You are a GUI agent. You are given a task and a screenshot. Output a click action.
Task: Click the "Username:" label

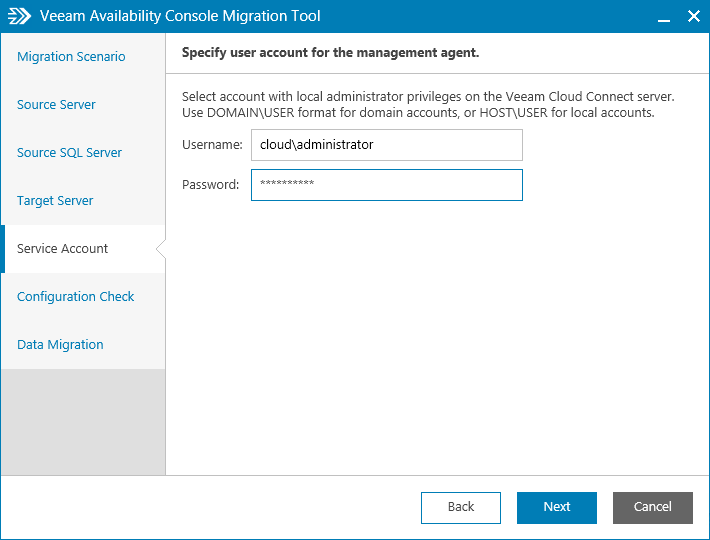click(x=212, y=145)
